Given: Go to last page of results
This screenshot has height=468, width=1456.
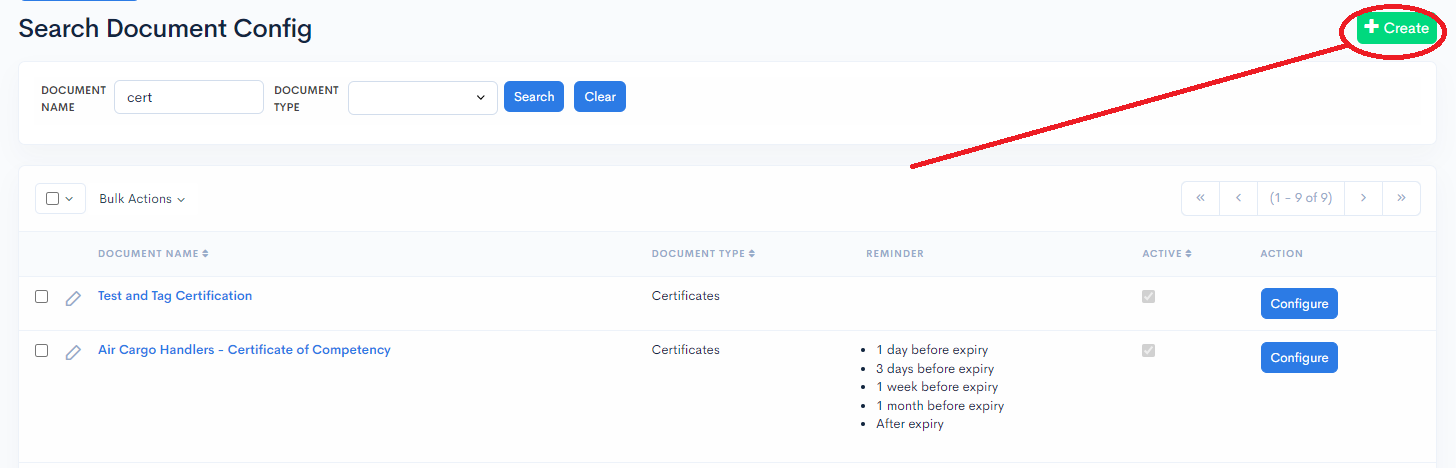Looking at the screenshot, I should pos(1401,198).
